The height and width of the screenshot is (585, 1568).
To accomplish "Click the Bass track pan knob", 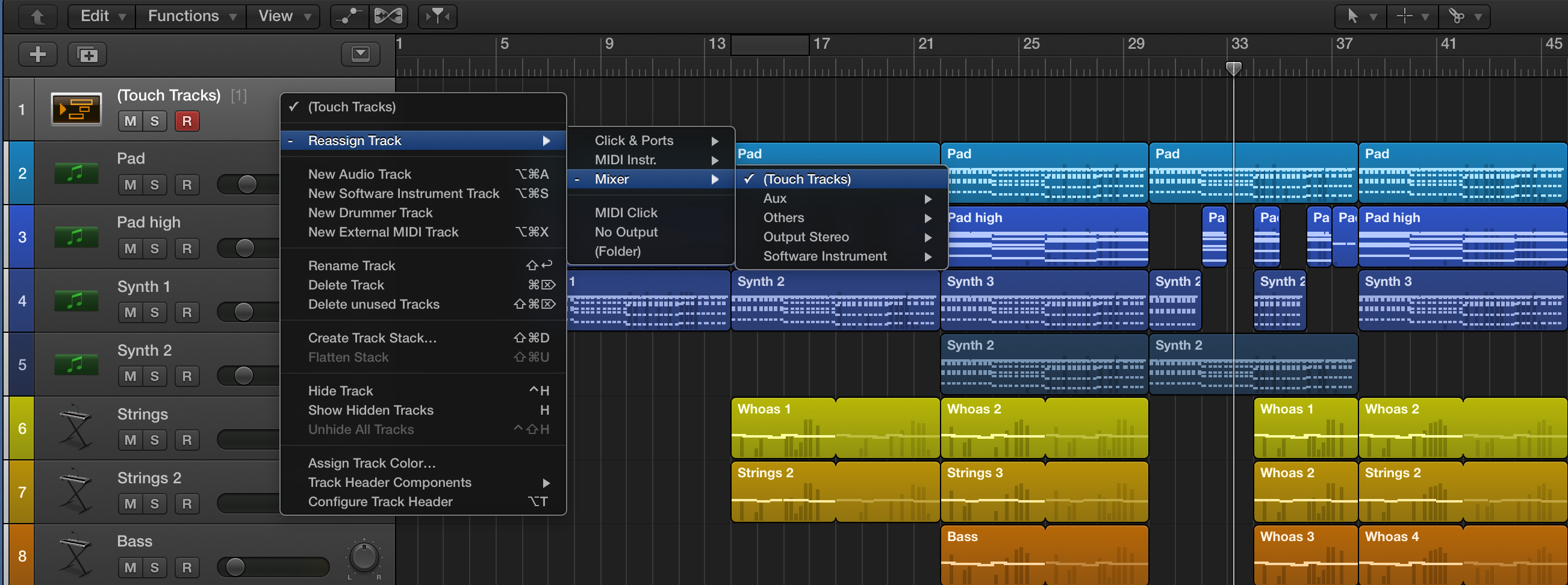I will [x=363, y=559].
